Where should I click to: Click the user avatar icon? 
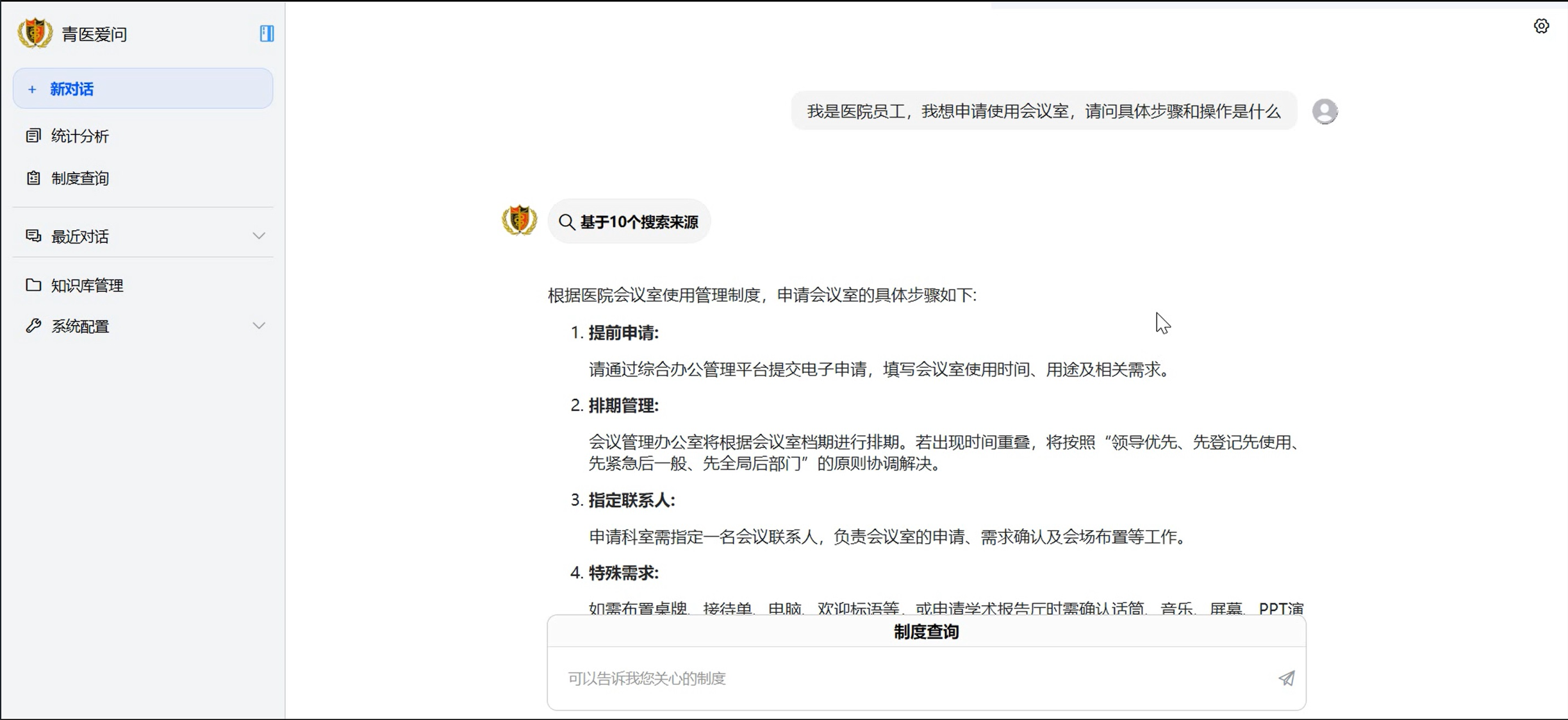[1325, 112]
